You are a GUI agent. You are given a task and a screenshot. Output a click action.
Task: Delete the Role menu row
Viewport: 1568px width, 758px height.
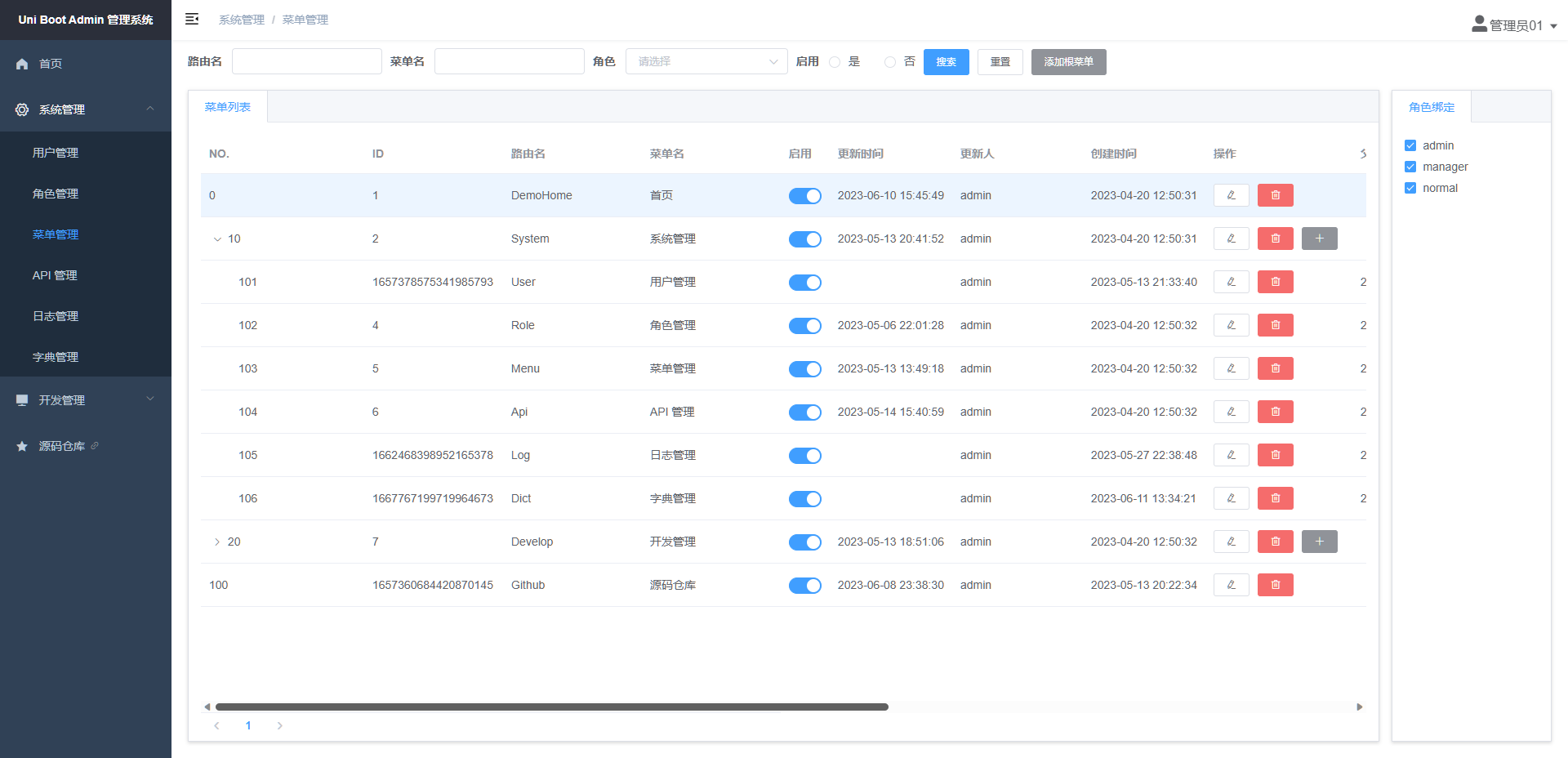coord(1275,325)
